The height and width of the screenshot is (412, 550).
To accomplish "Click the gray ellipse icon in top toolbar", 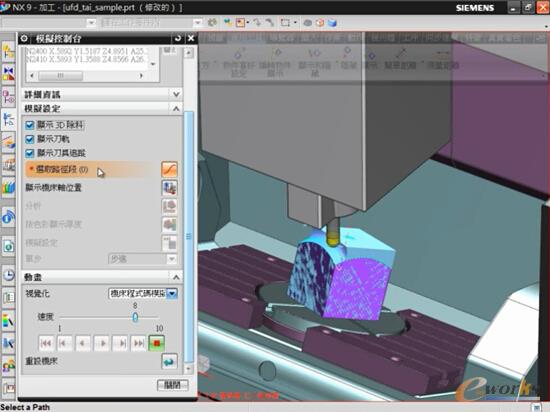I will point(308,23).
